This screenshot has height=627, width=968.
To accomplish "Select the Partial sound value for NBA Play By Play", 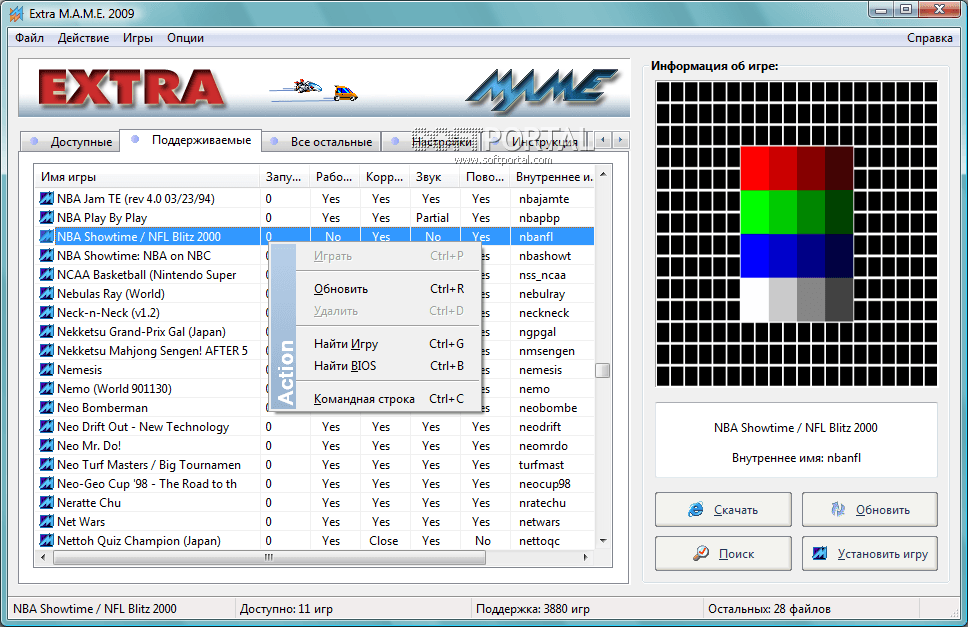I will [x=432, y=218].
